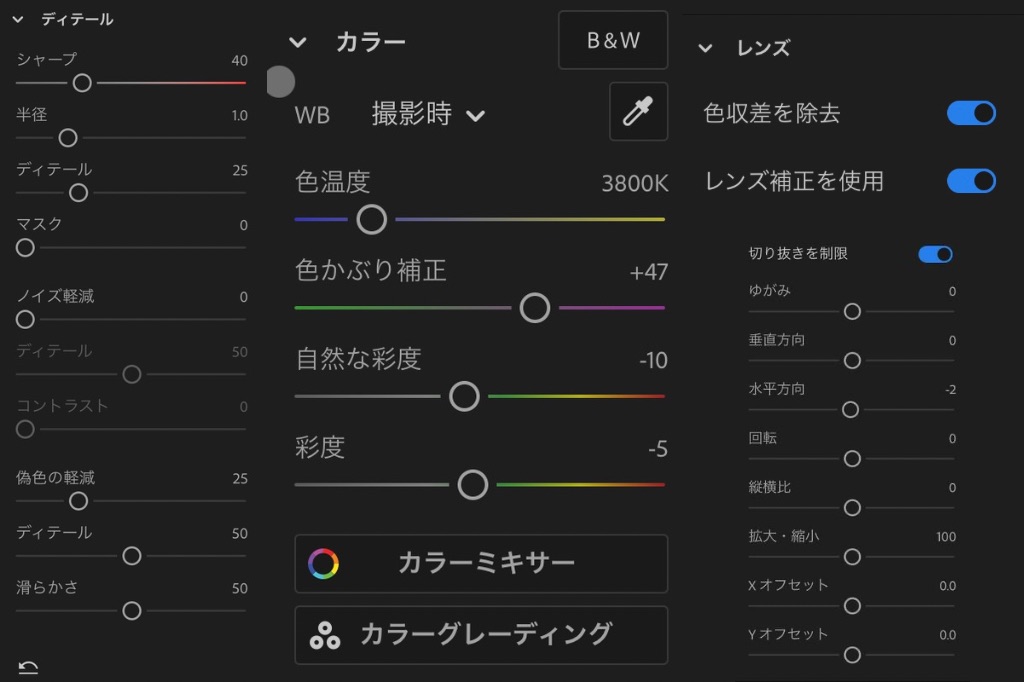Click the 縦横比 slider handle

[852, 508]
